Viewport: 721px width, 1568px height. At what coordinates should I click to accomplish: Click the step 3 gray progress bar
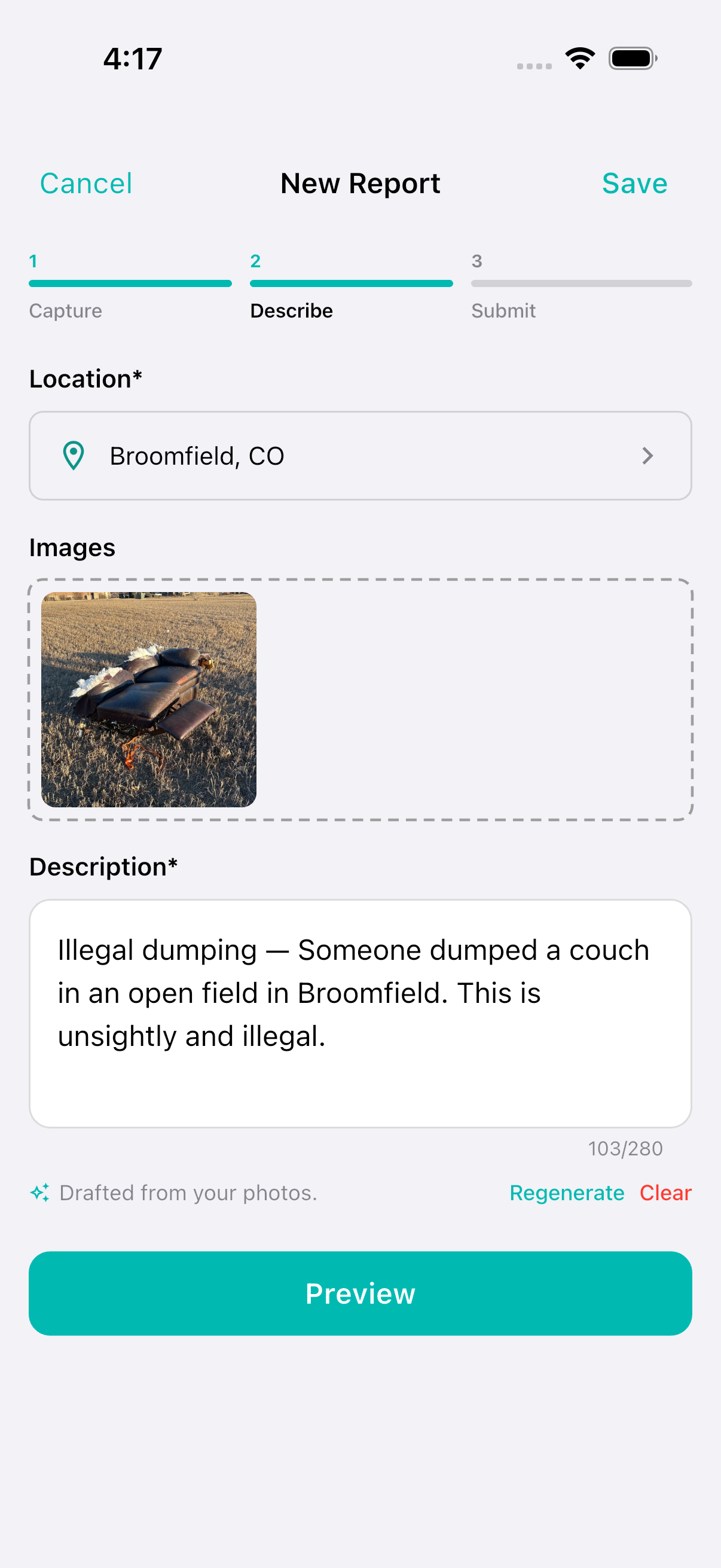click(581, 283)
